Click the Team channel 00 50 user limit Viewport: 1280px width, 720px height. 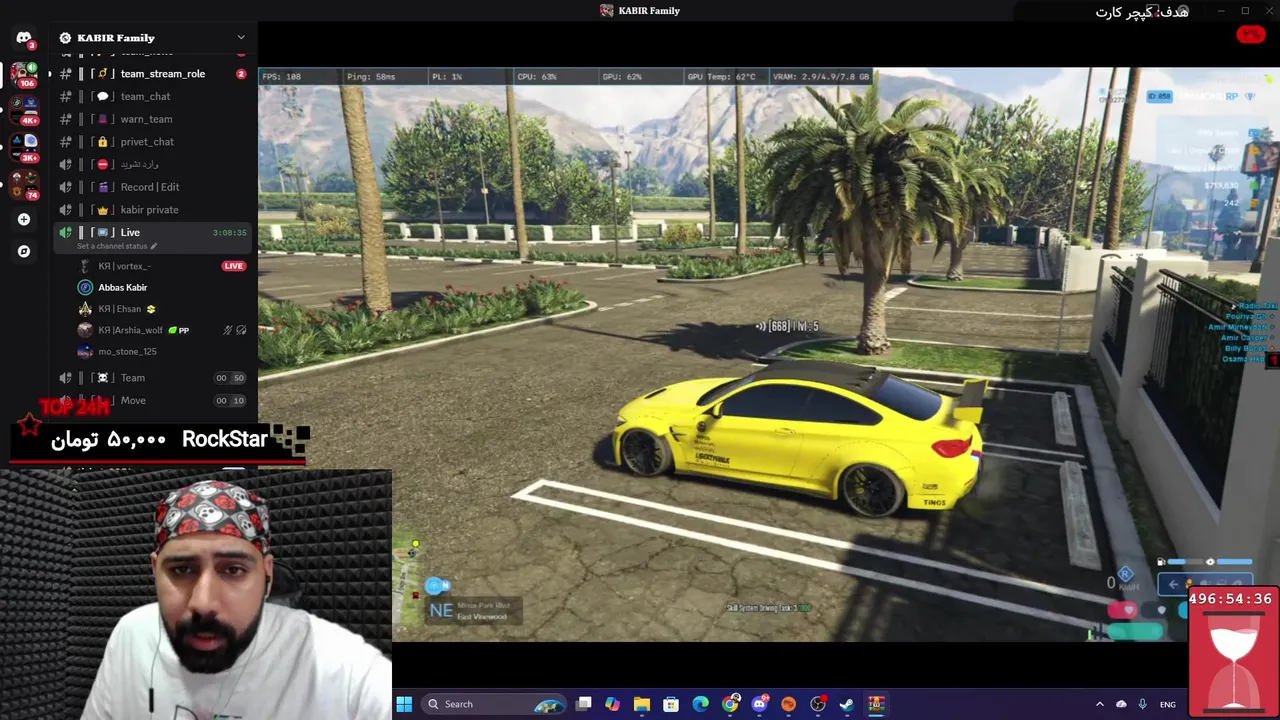click(230, 378)
